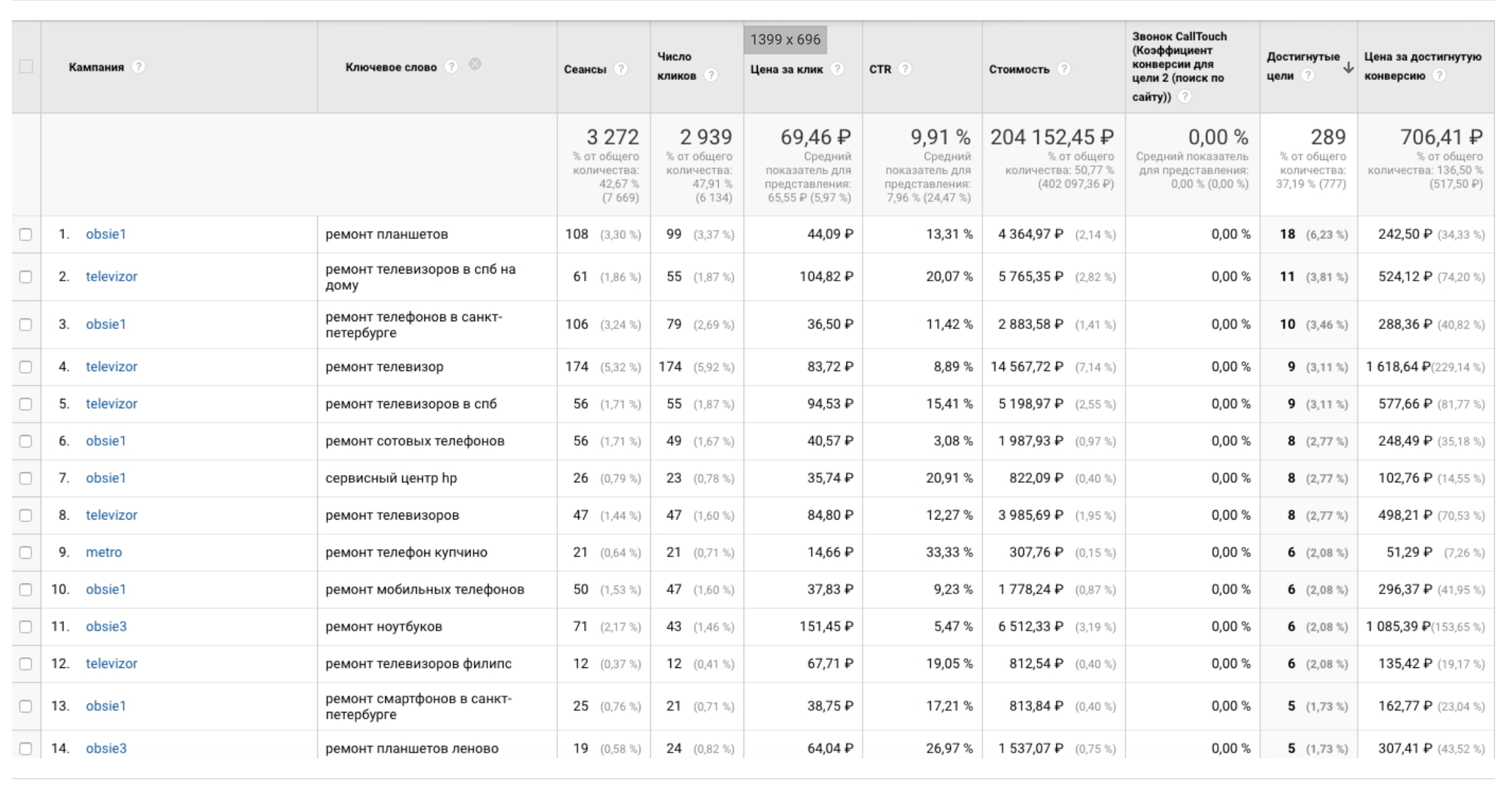Check row 7 сервисный центр hp checkbox
The width and height of the screenshot is (1512, 793).
click(x=26, y=478)
